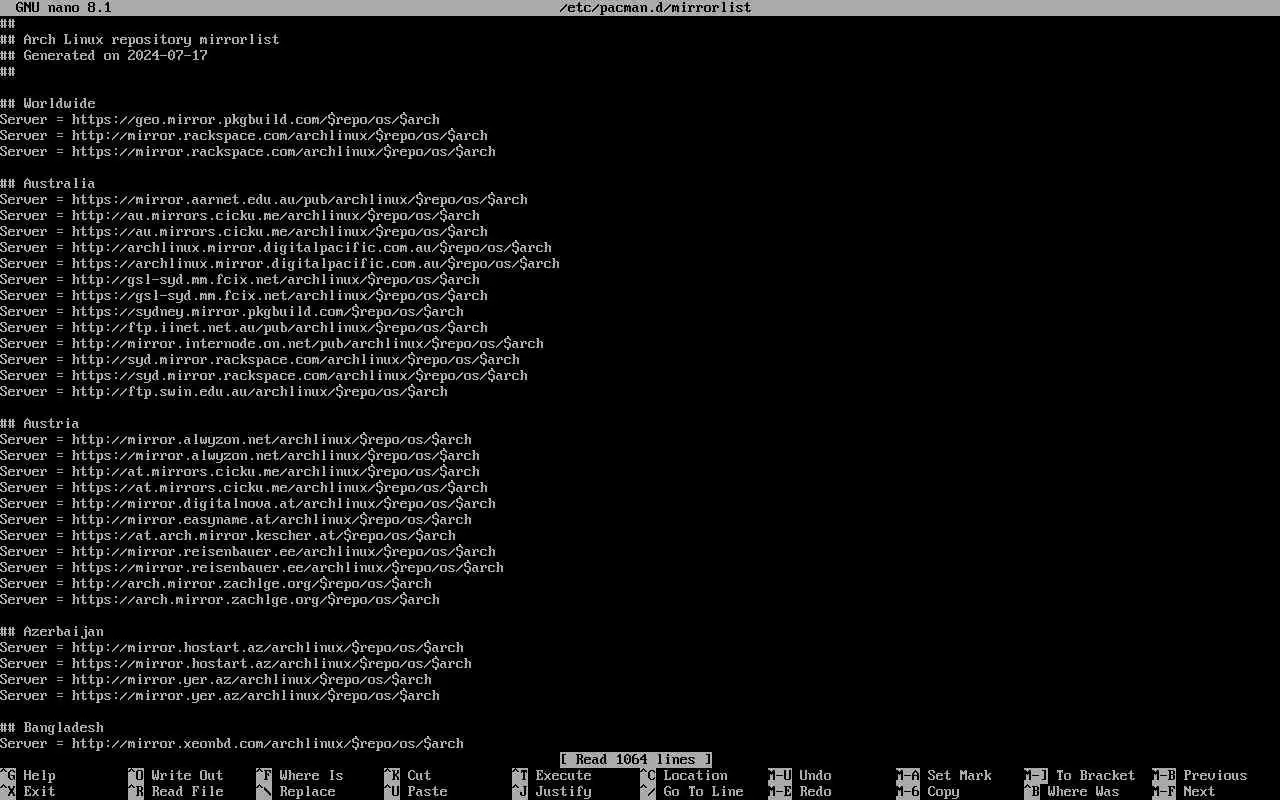Click the http://au.mirrors.cicku.me server line
The height and width of the screenshot is (800, 1280).
pos(240,215)
